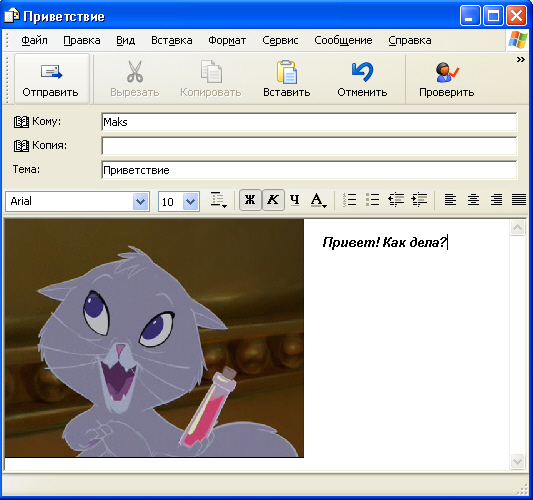
Task: Click the Отправить (Send) button
Action: click(x=51, y=79)
